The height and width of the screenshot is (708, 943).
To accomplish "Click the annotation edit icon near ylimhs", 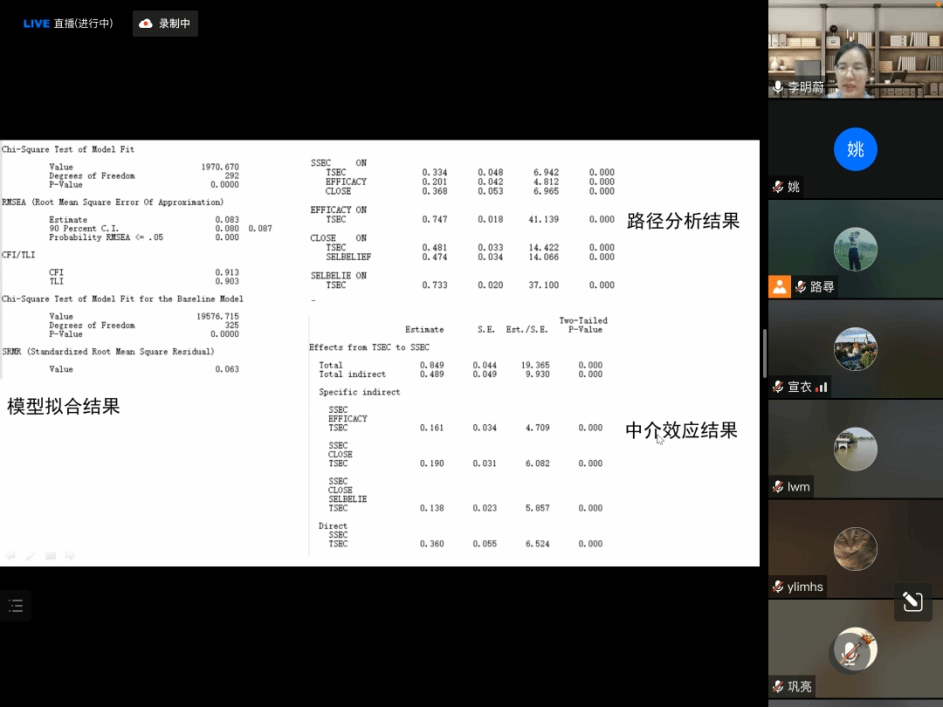I will (912, 602).
